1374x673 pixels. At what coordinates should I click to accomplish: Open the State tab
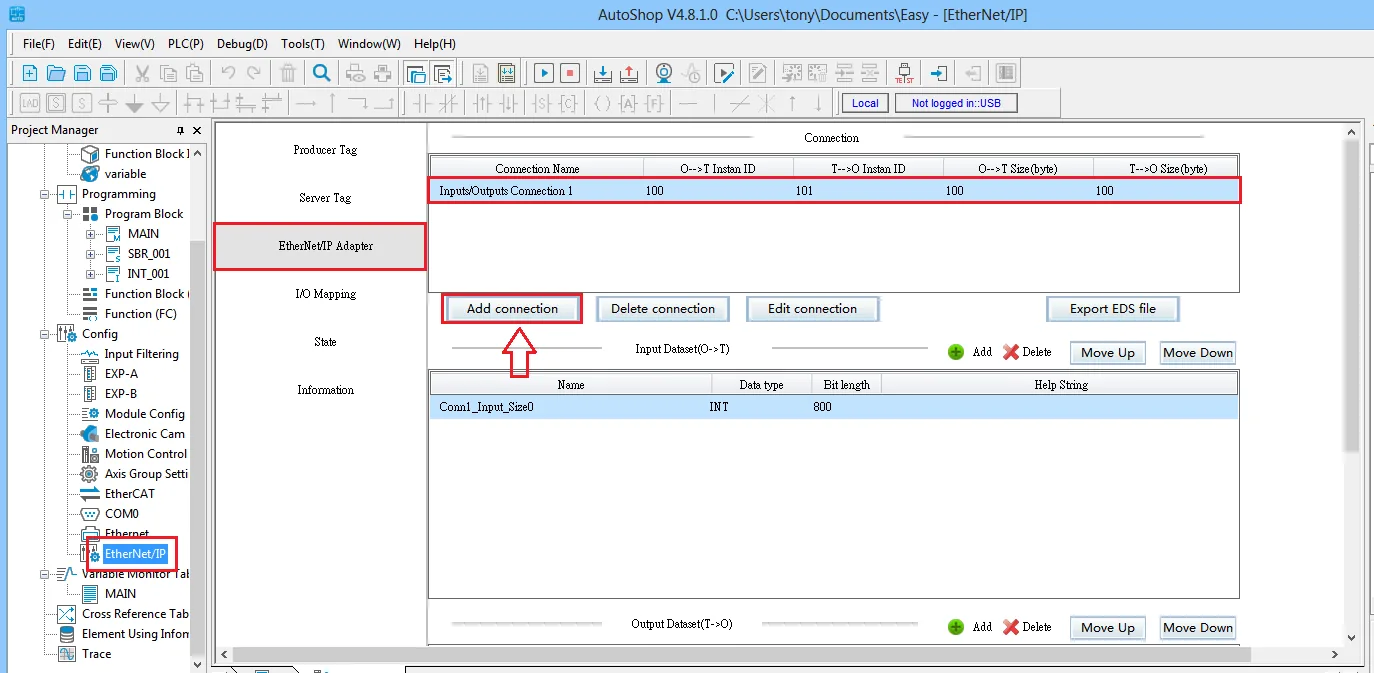(325, 342)
